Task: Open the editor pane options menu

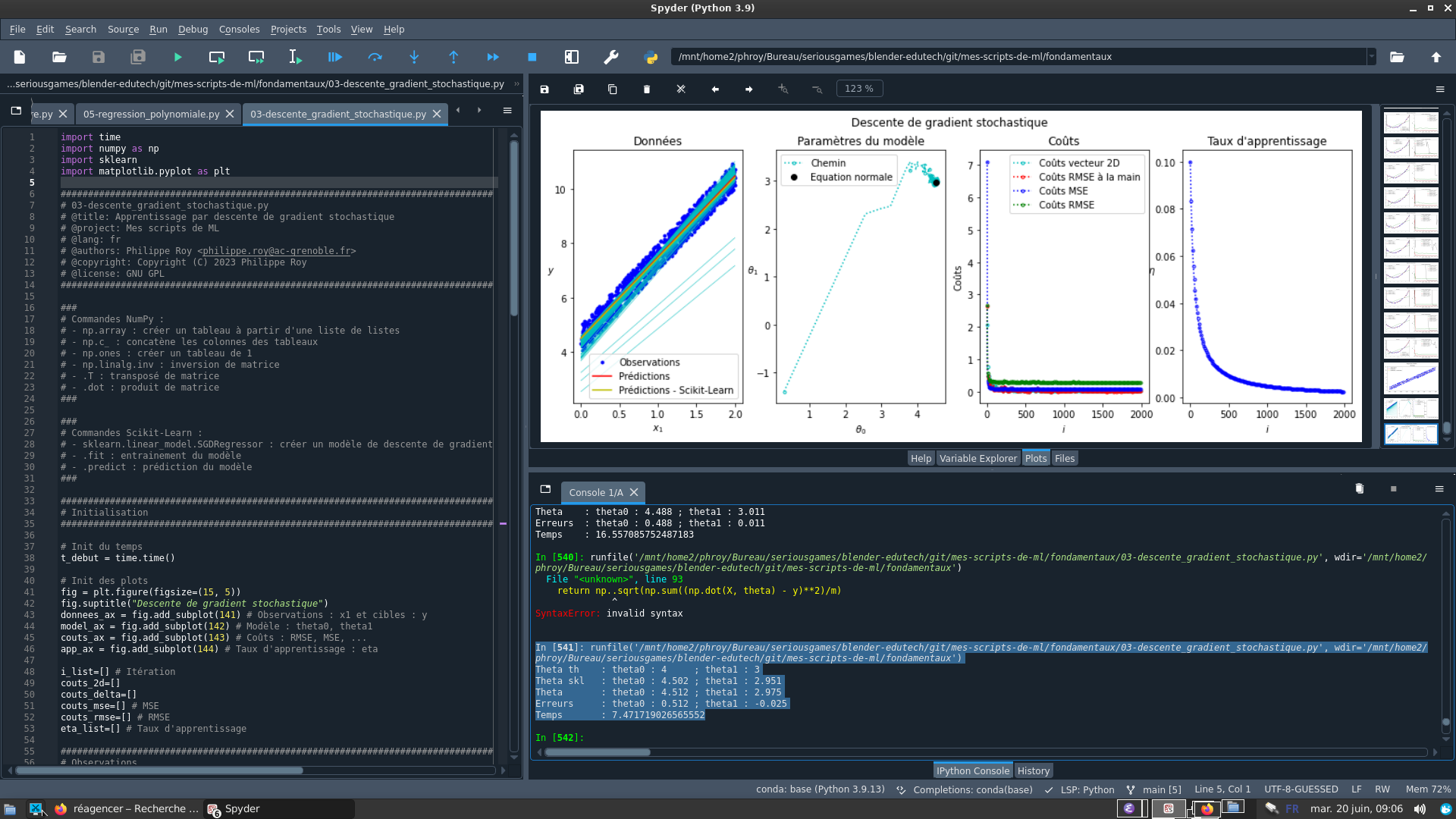Action: point(507,111)
